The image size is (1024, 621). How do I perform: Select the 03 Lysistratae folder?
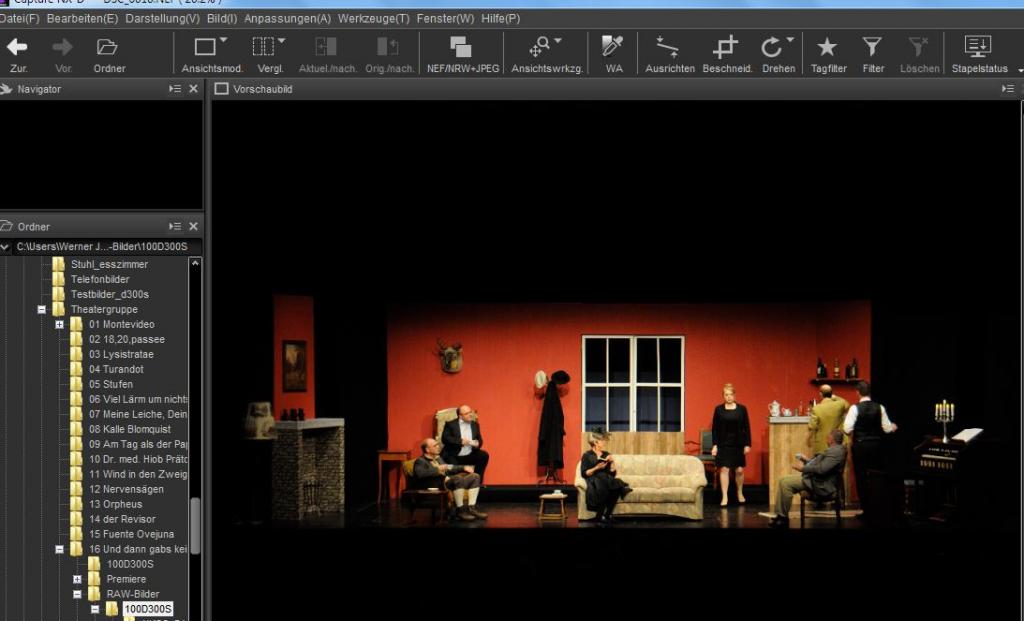pos(121,355)
